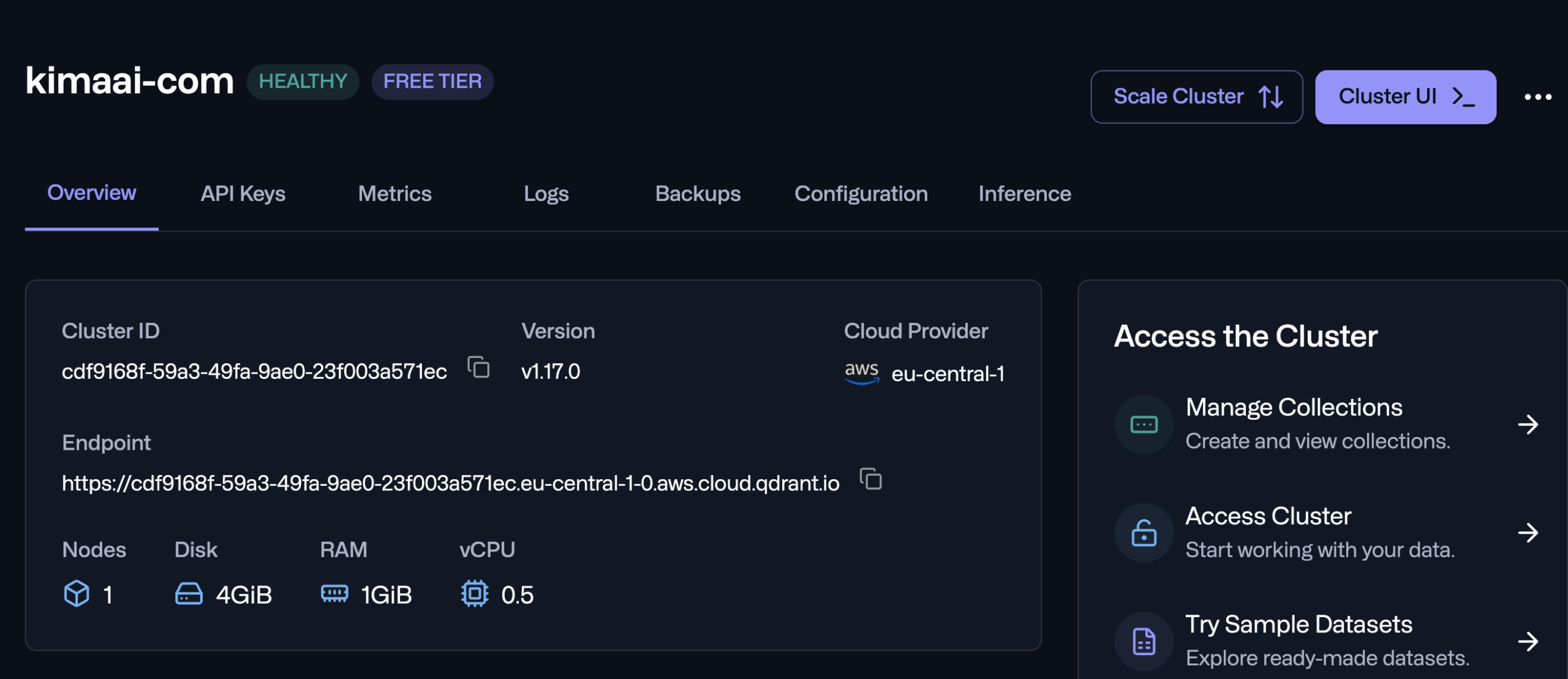Viewport: 1568px width, 679px height.
Task: Click the Disk drive icon
Action: pos(189,594)
